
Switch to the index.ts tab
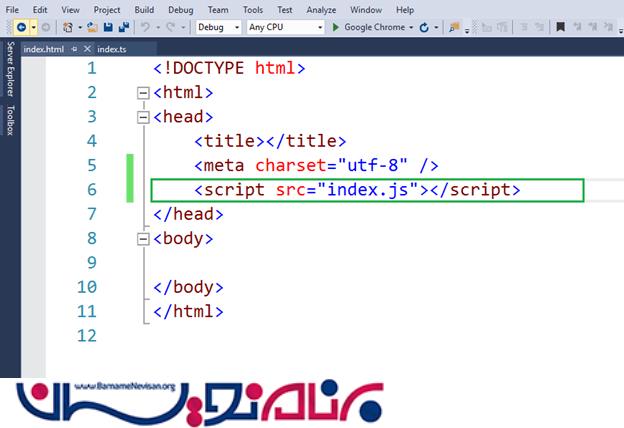[111, 48]
